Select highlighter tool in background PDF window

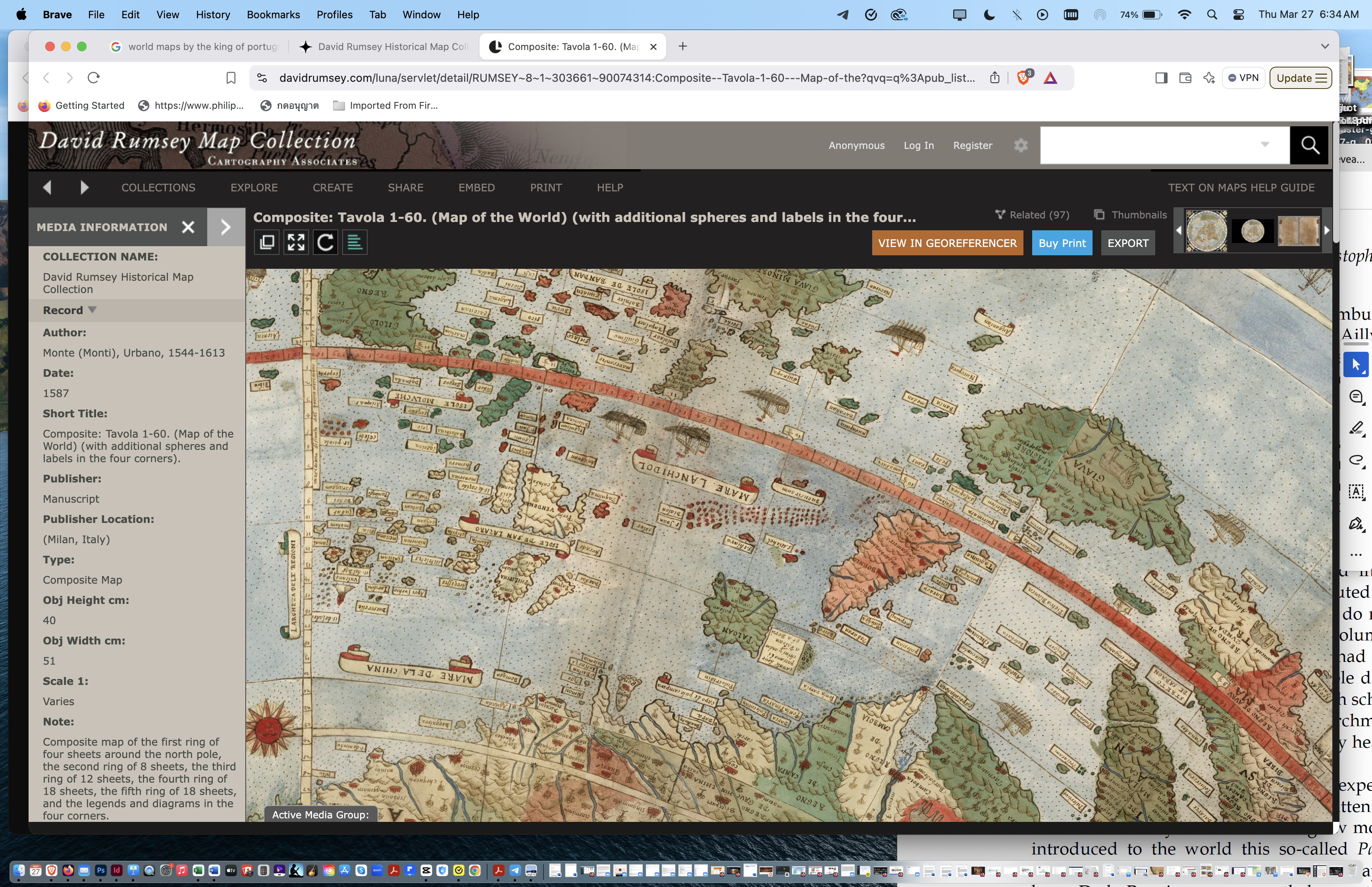[x=1356, y=428]
